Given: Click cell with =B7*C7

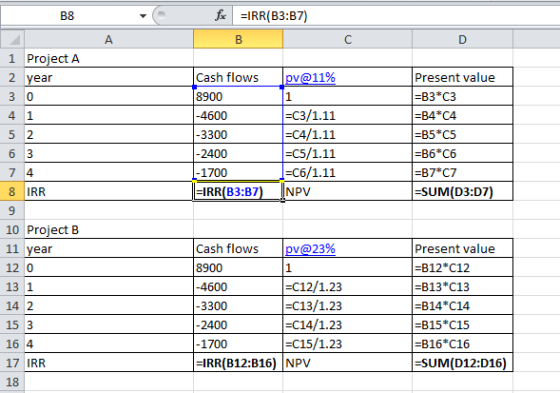Looking at the screenshot, I should (462, 173).
